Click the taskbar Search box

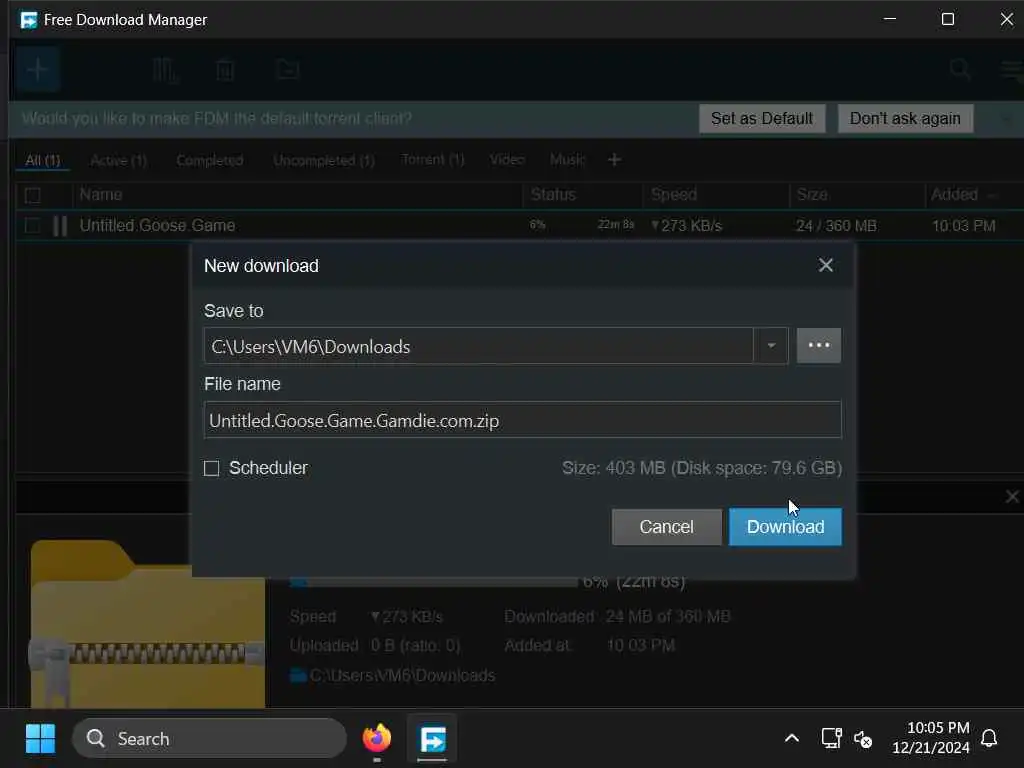point(209,739)
